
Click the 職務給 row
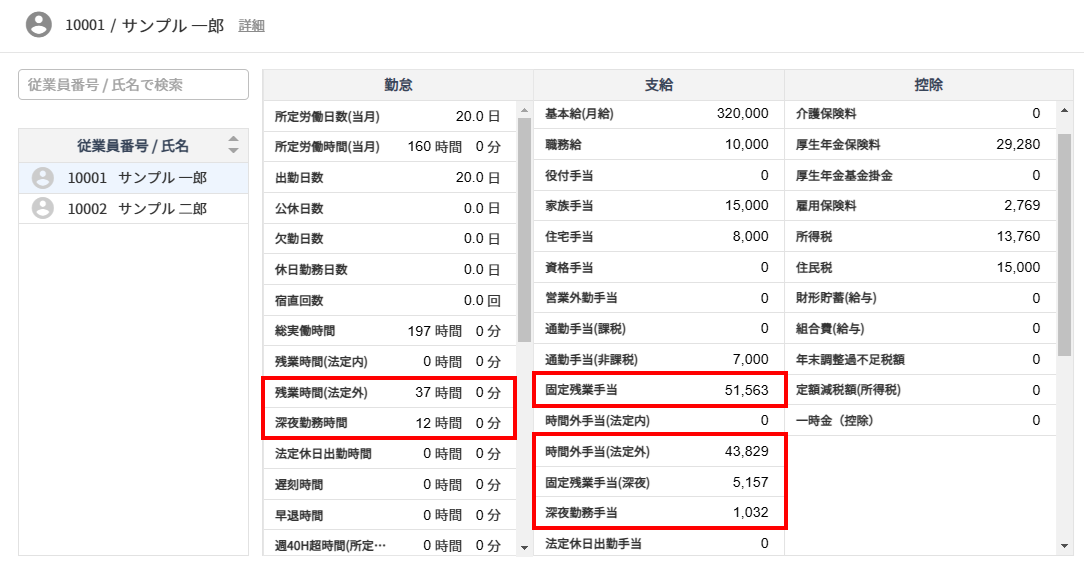[659, 144]
